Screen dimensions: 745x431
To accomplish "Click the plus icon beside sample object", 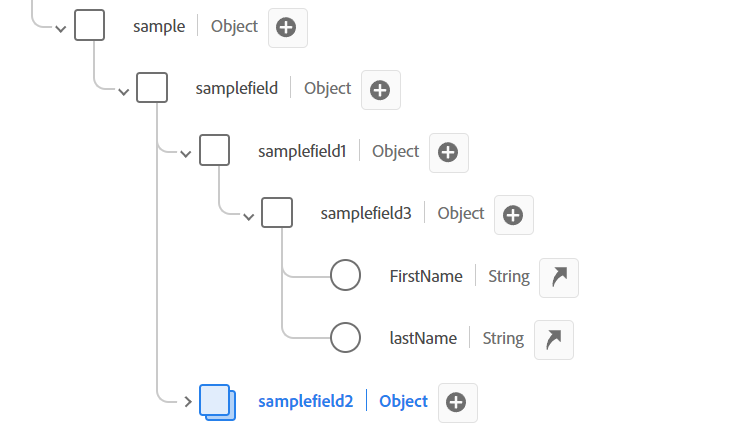I will click(x=287, y=28).
